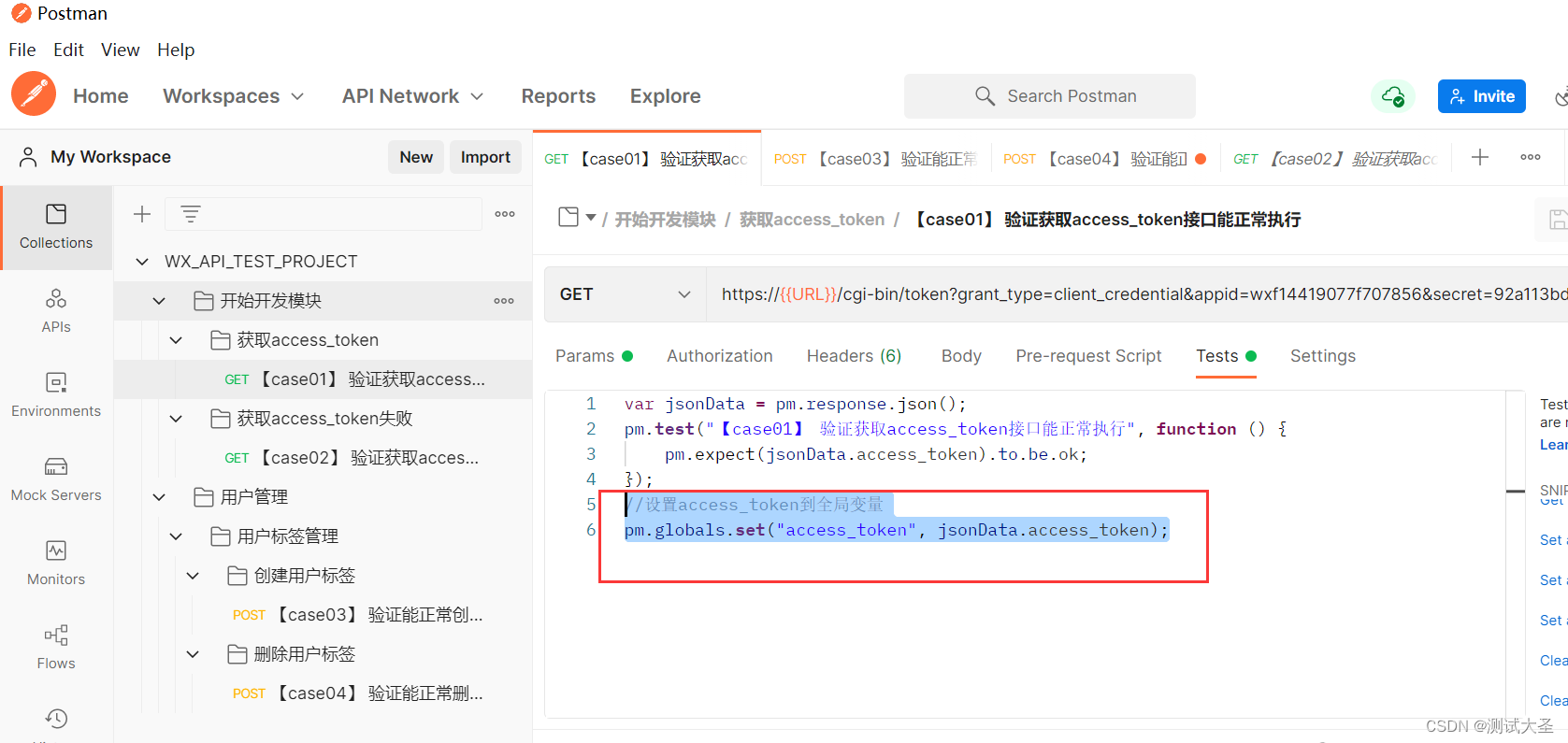Open the Collections sidebar panel
1568x743 pixels.
click(56, 227)
